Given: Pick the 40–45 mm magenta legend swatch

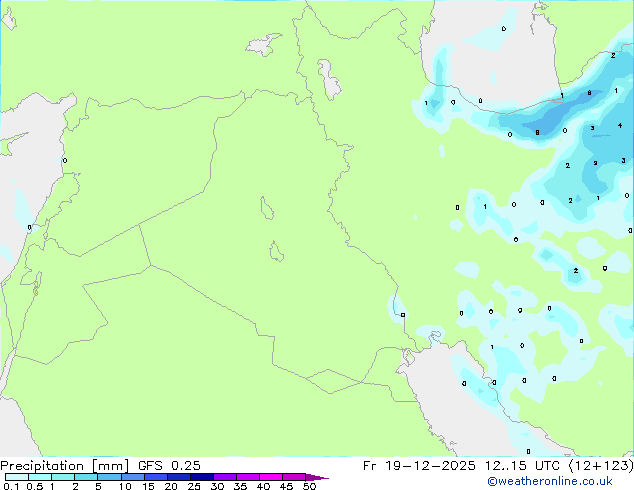Looking at the screenshot, I should tap(271, 477).
